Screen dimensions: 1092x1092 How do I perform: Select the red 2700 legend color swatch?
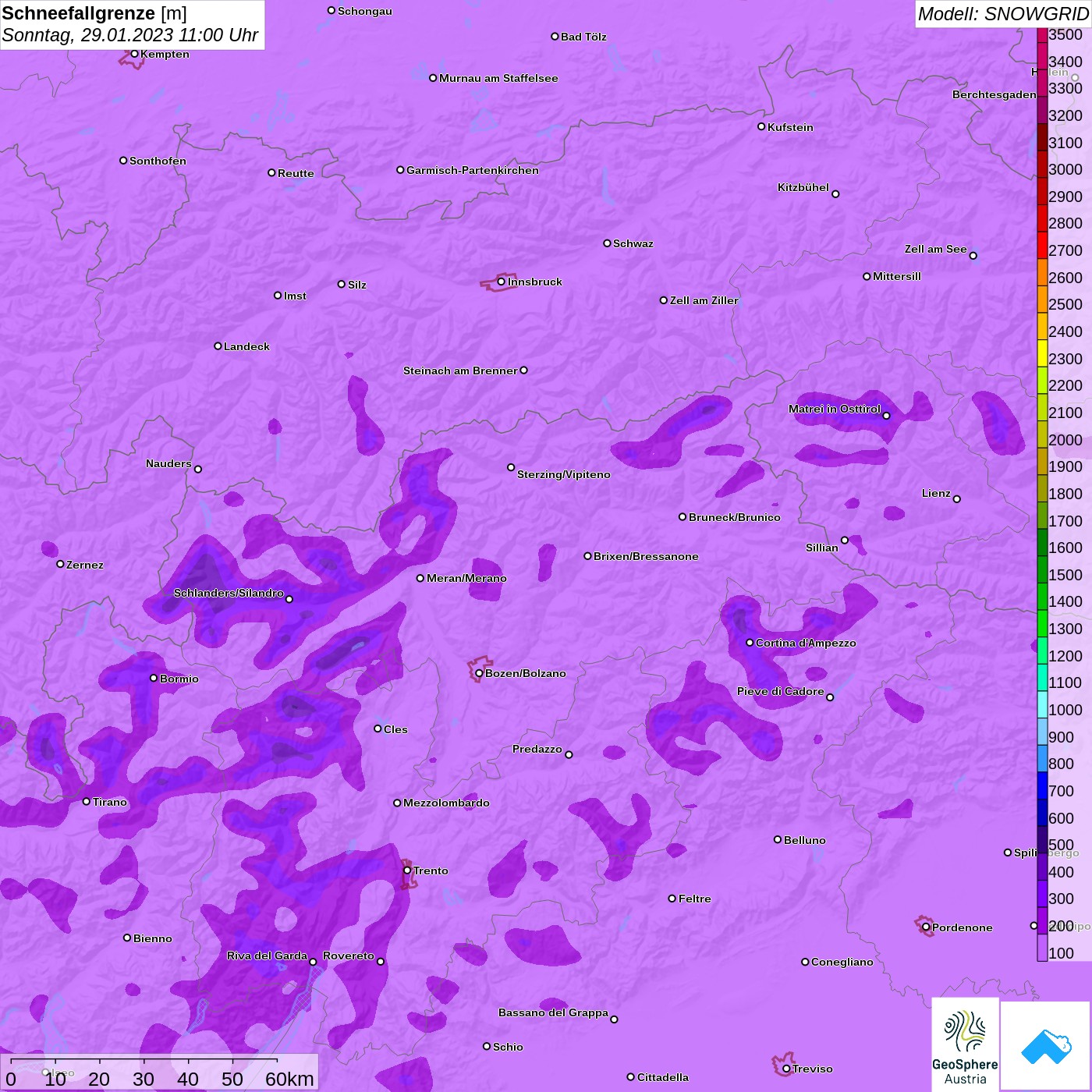point(1042,245)
